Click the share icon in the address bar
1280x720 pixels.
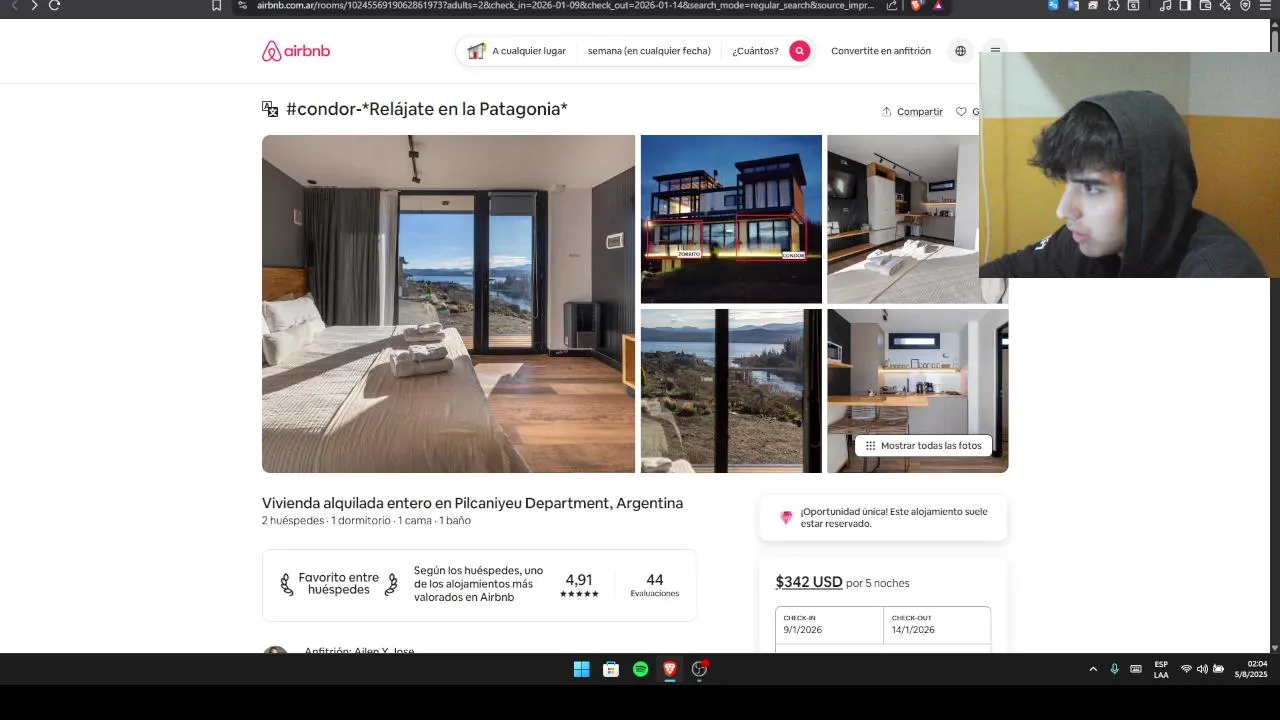click(x=892, y=5)
